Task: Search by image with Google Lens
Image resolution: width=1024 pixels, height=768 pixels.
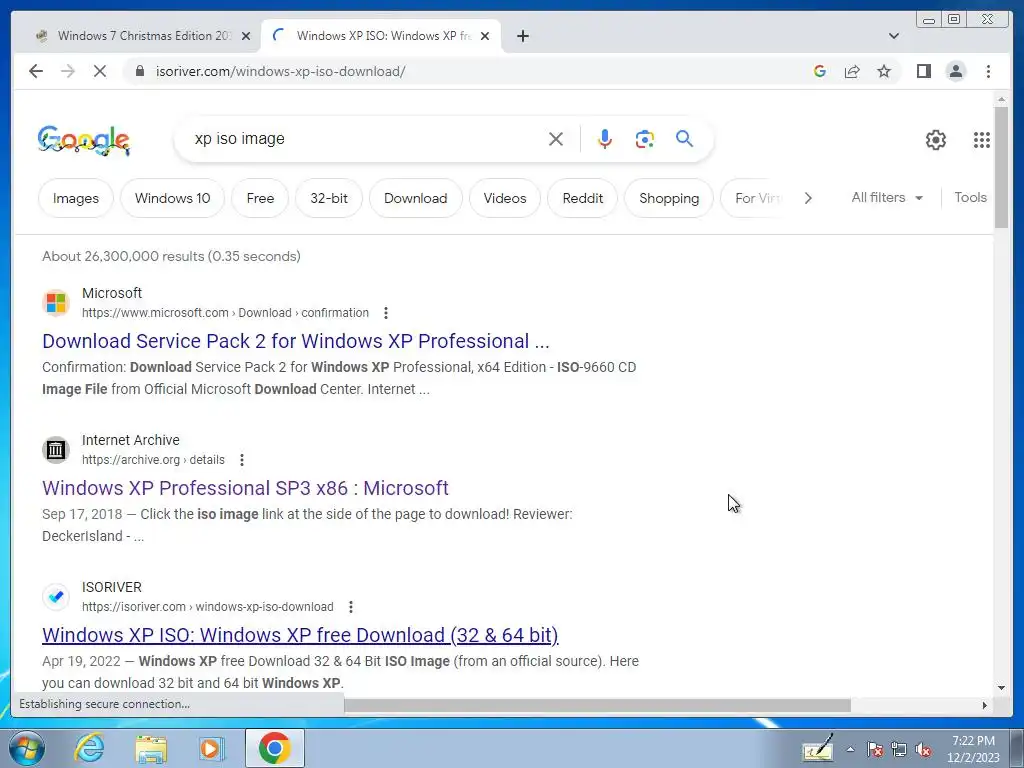Action: [x=645, y=138]
